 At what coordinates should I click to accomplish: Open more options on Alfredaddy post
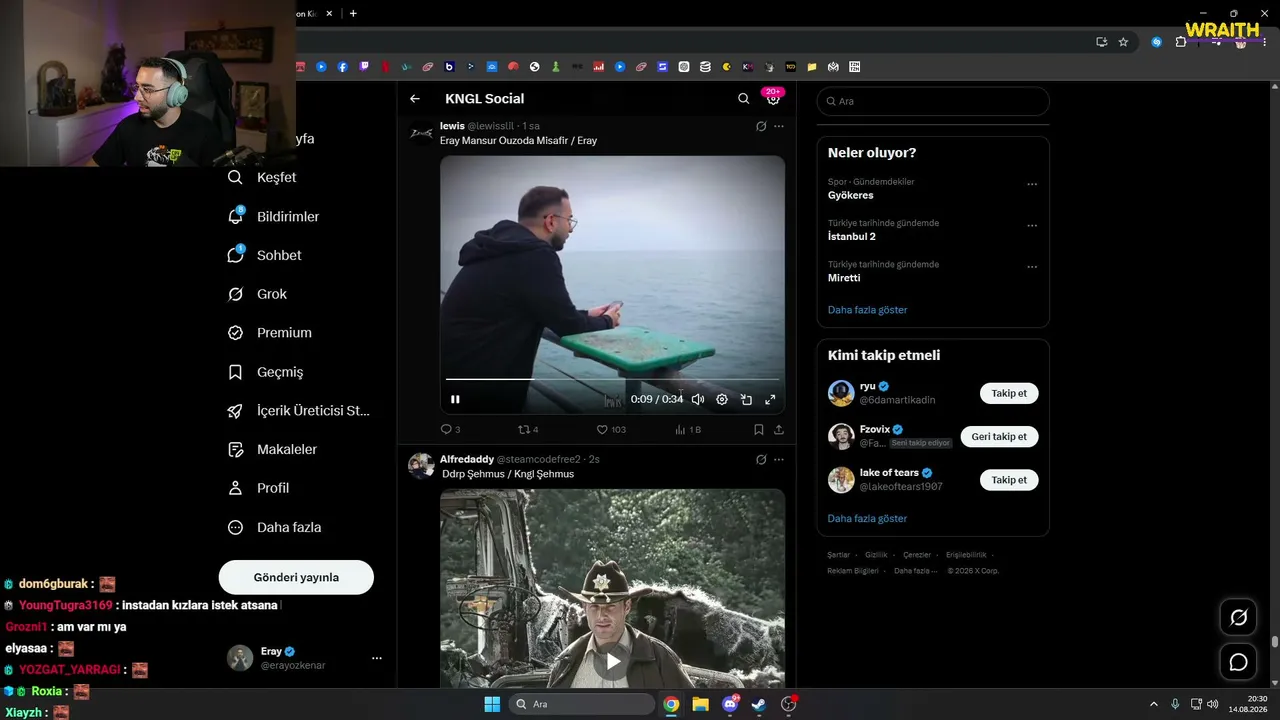[779, 459]
